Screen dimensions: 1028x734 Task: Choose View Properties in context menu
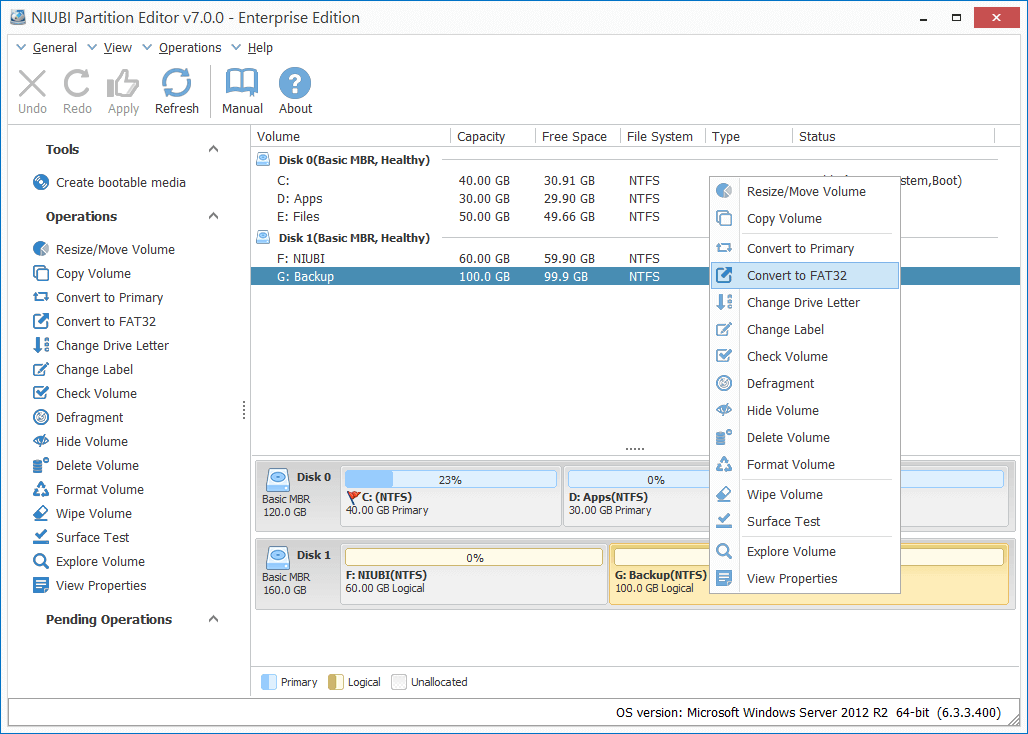point(805,578)
